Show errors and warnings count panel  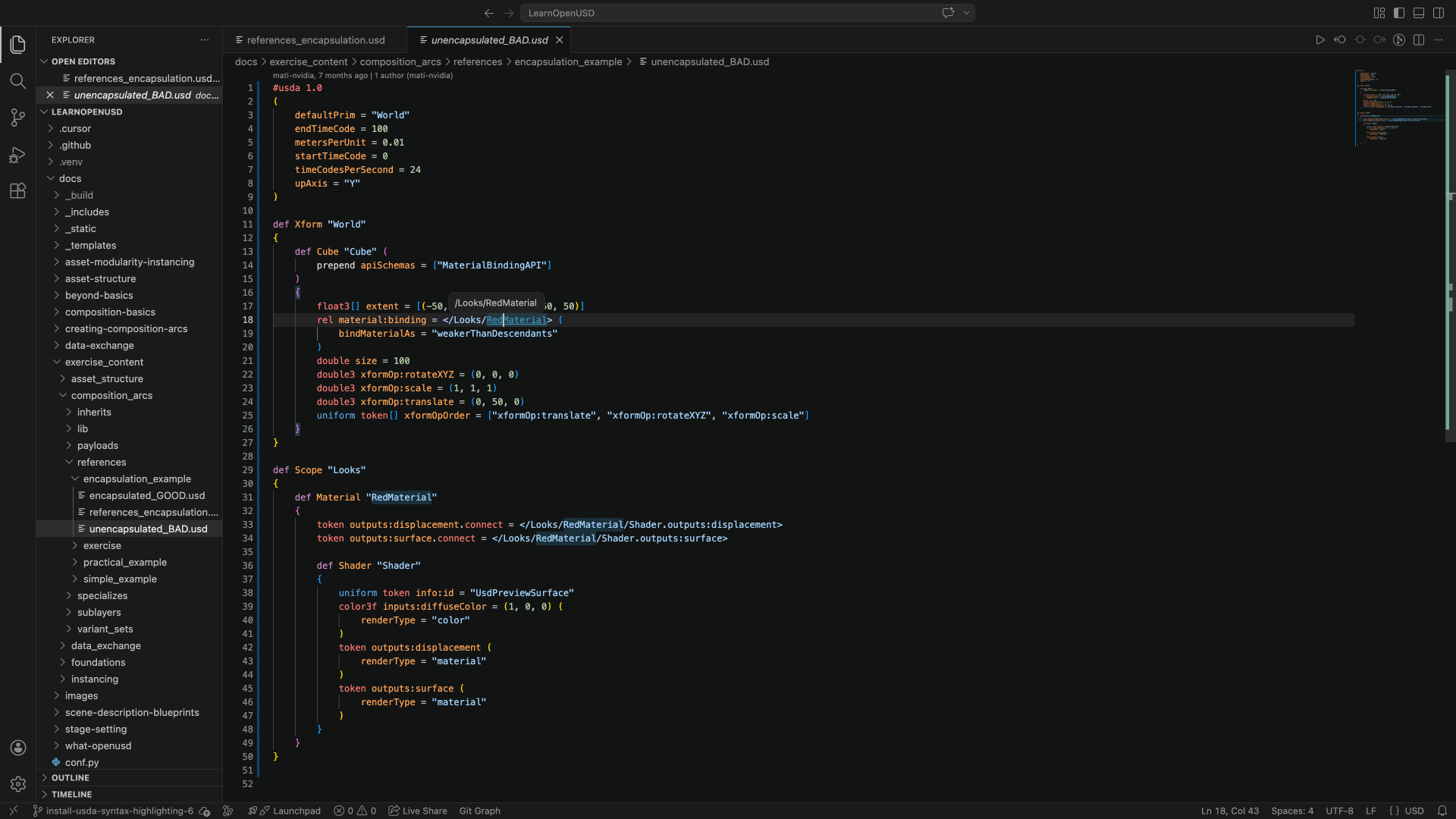click(x=355, y=811)
